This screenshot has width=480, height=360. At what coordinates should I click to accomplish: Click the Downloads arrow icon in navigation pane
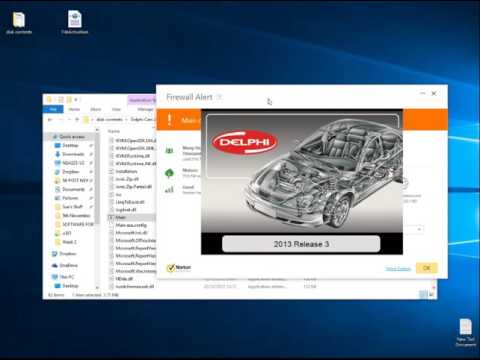point(57,154)
